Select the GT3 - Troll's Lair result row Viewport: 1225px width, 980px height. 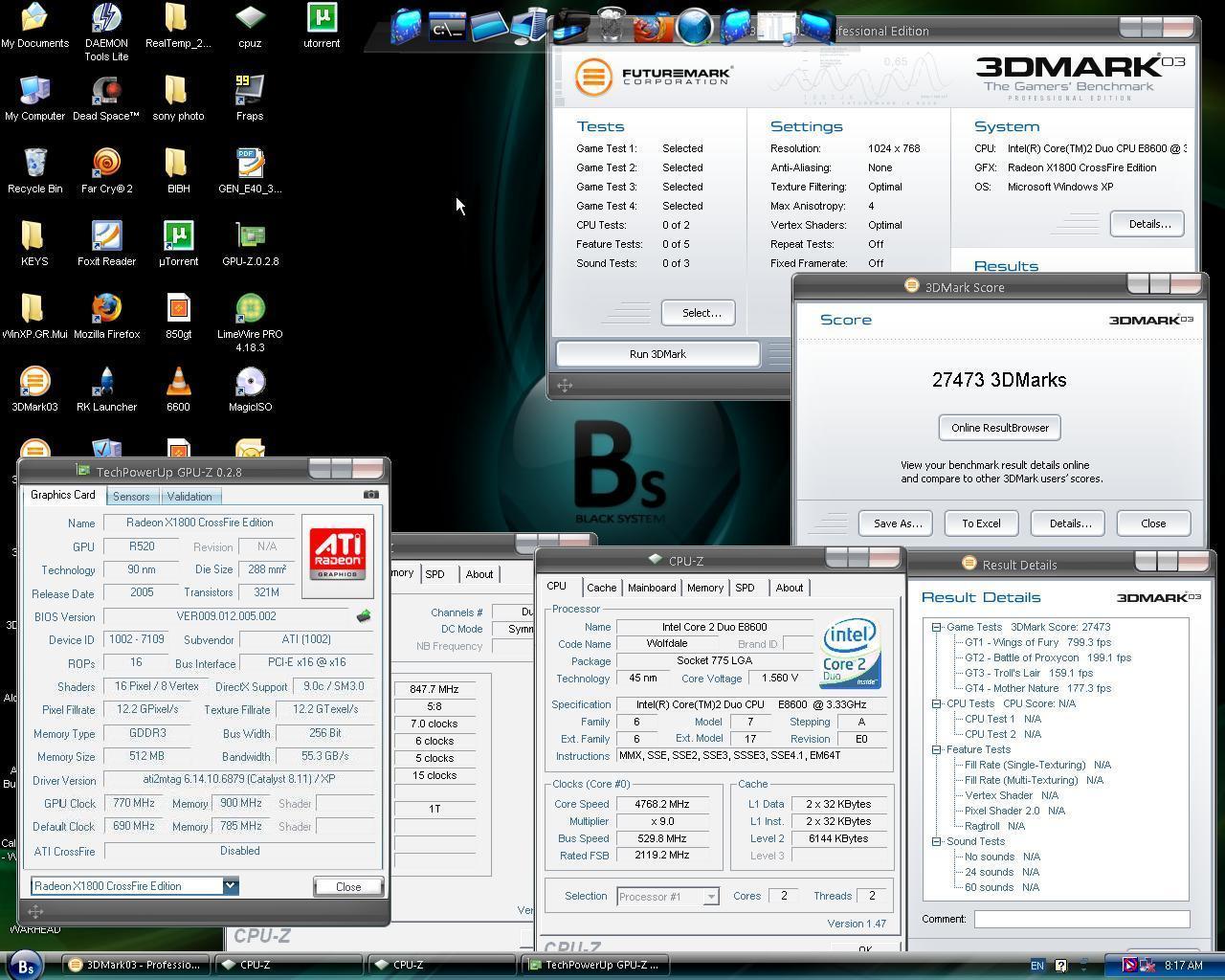(1029, 673)
